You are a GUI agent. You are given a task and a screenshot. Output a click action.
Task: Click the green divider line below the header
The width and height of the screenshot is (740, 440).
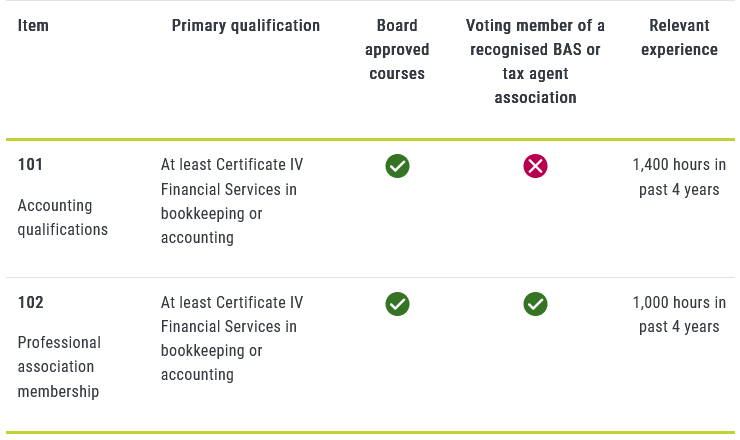[370, 139]
